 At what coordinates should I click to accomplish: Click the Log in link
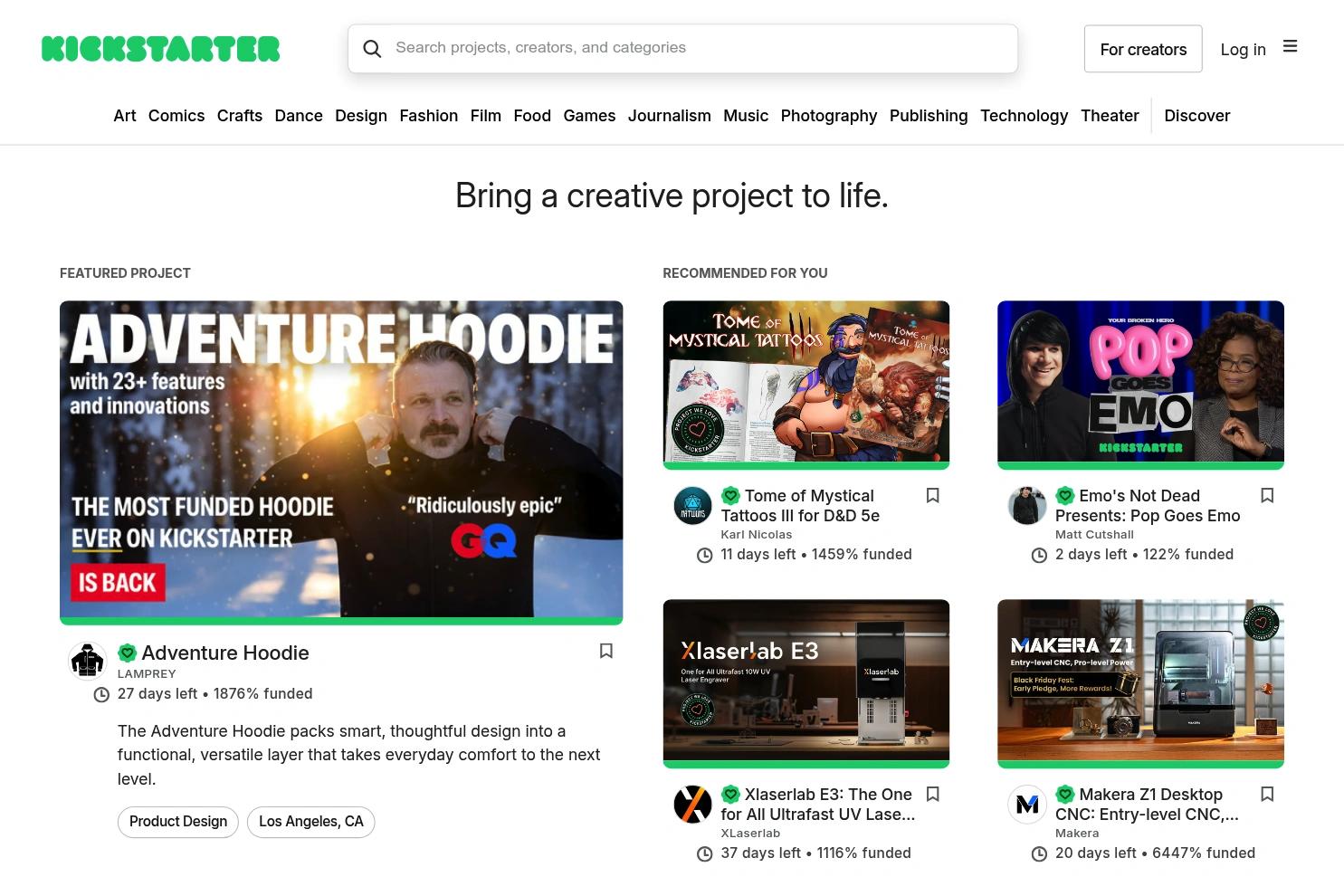point(1244,50)
